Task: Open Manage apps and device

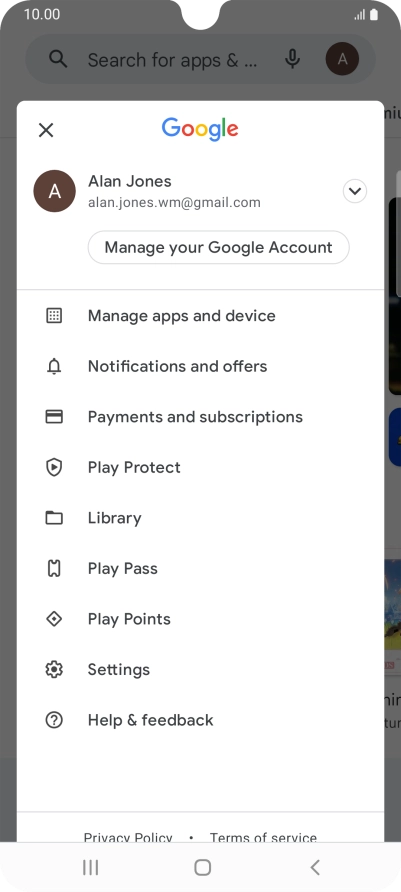Action: pyautogui.click(x=200, y=316)
